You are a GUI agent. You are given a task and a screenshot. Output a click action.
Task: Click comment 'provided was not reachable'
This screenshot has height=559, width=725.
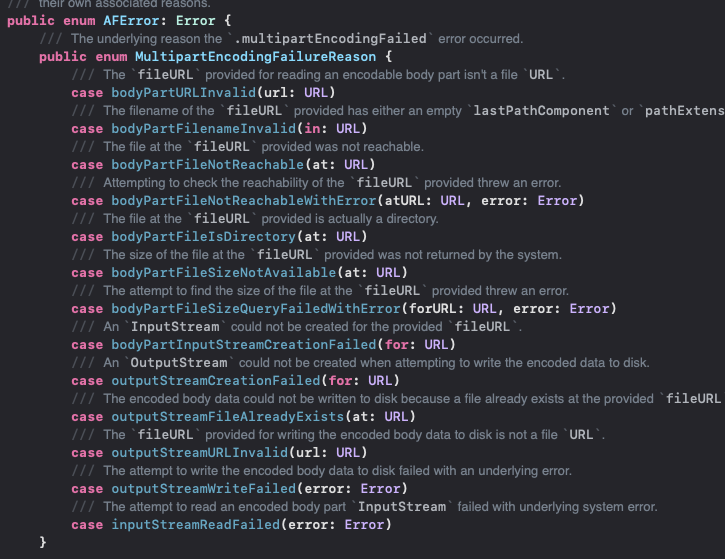point(342,147)
